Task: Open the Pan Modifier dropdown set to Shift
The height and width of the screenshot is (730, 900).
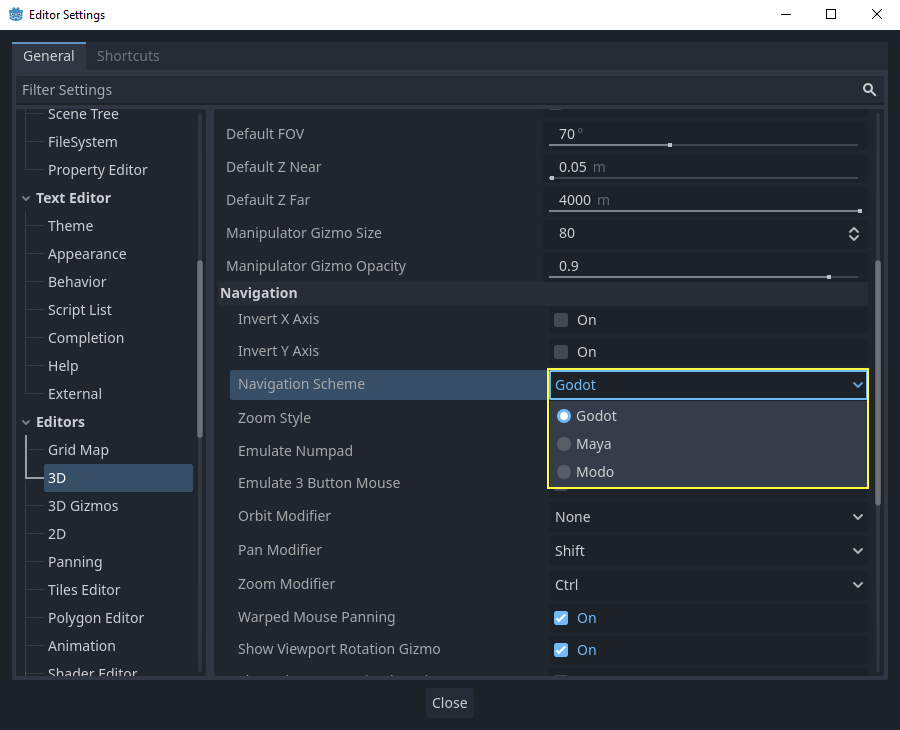Action: point(708,551)
